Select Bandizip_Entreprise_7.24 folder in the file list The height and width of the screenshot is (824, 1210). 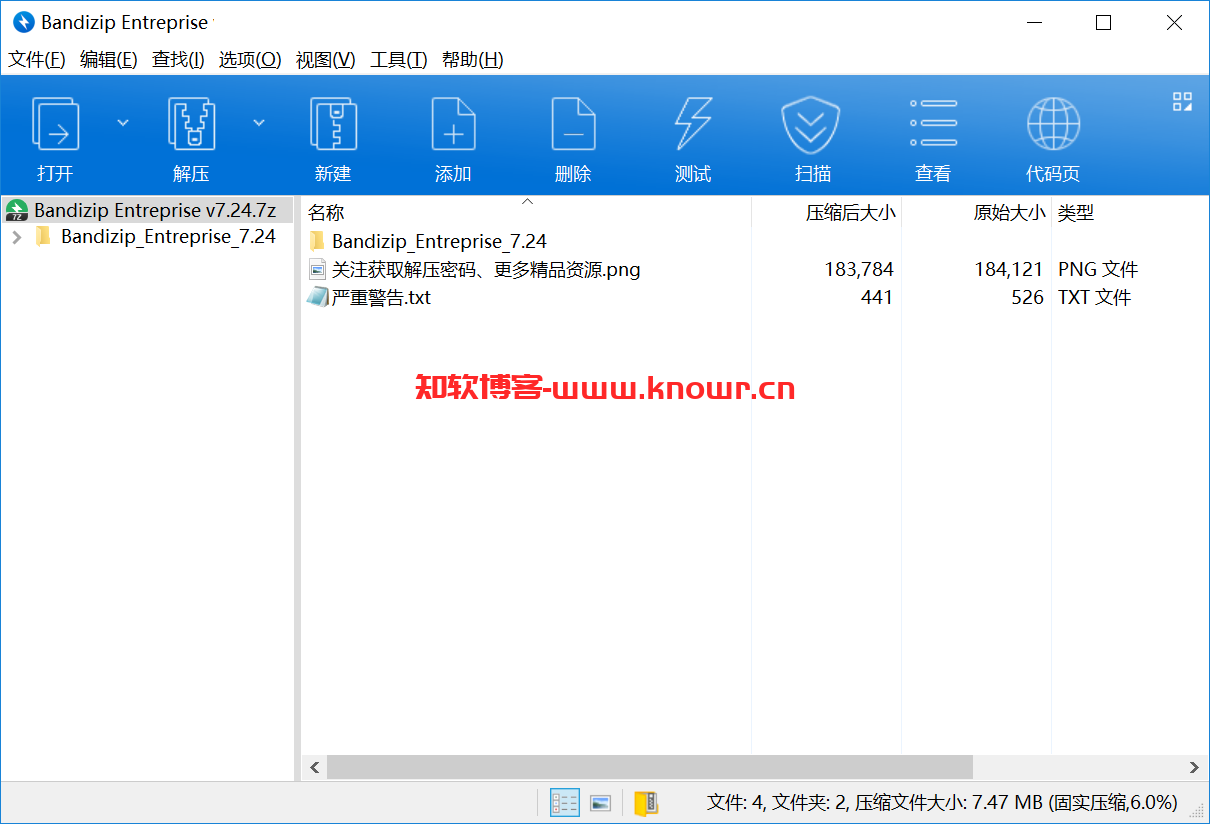(x=439, y=241)
